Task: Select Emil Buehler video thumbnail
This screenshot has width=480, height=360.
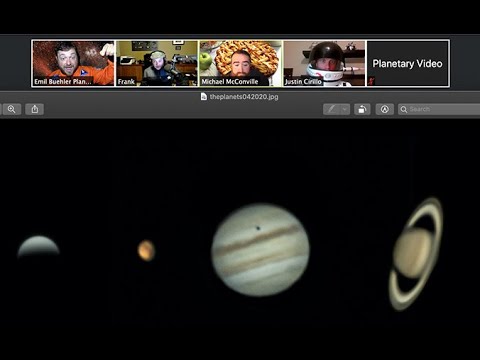Action: pyautogui.click(x=73, y=63)
